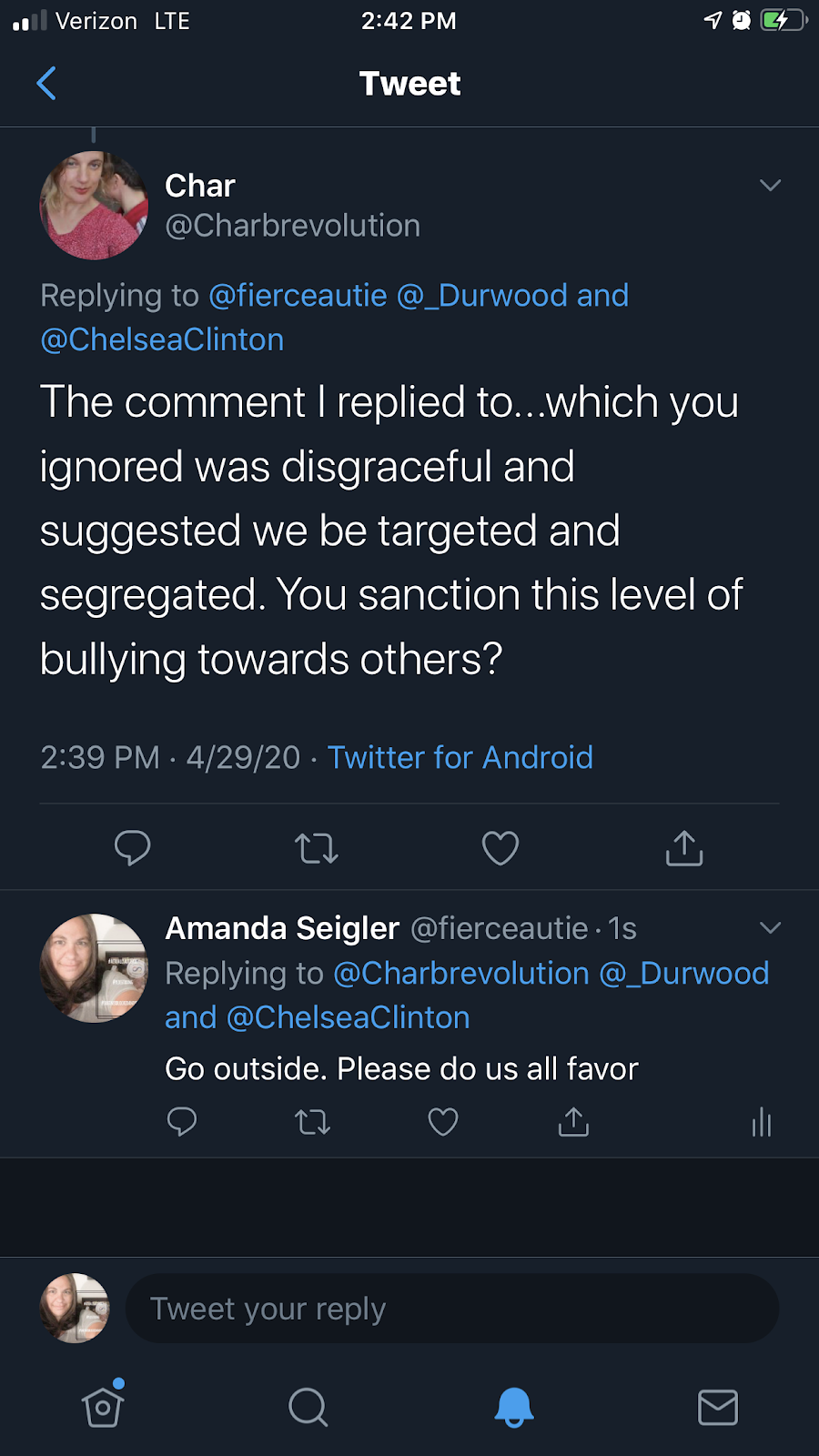Screen dimensions: 819x1456
Task: Like Char's tweet with the heart
Action: (500, 848)
